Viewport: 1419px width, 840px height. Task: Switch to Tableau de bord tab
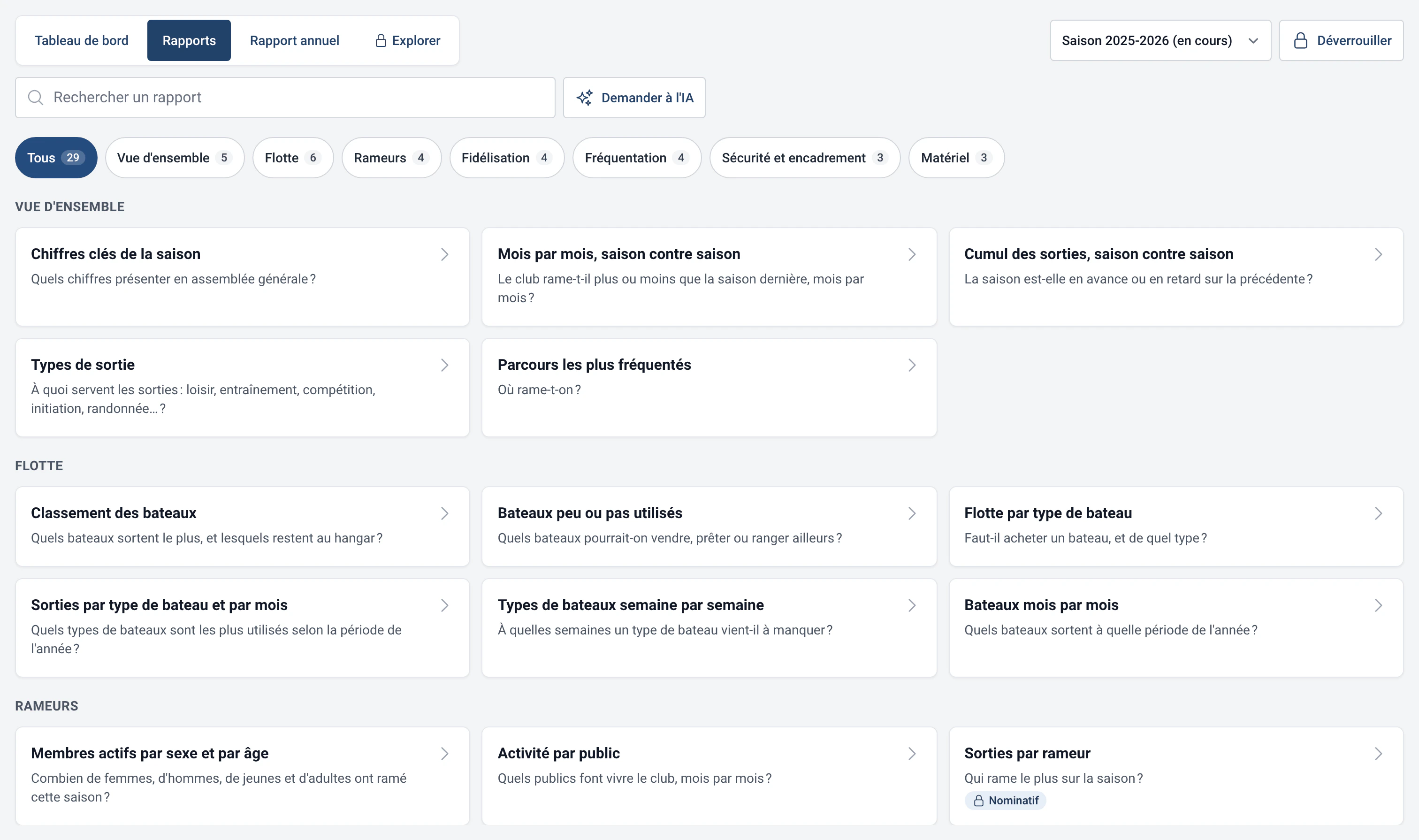(x=82, y=40)
